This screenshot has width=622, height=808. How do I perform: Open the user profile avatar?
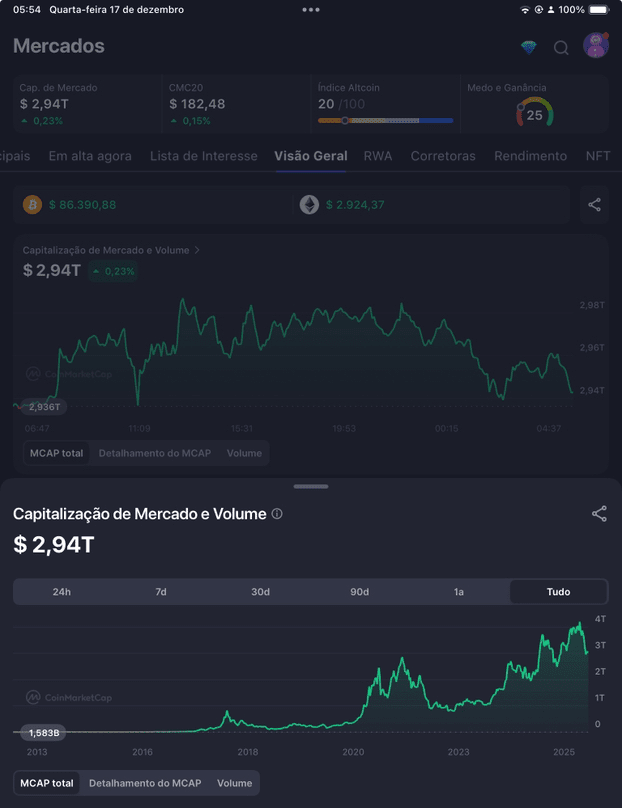596,45
